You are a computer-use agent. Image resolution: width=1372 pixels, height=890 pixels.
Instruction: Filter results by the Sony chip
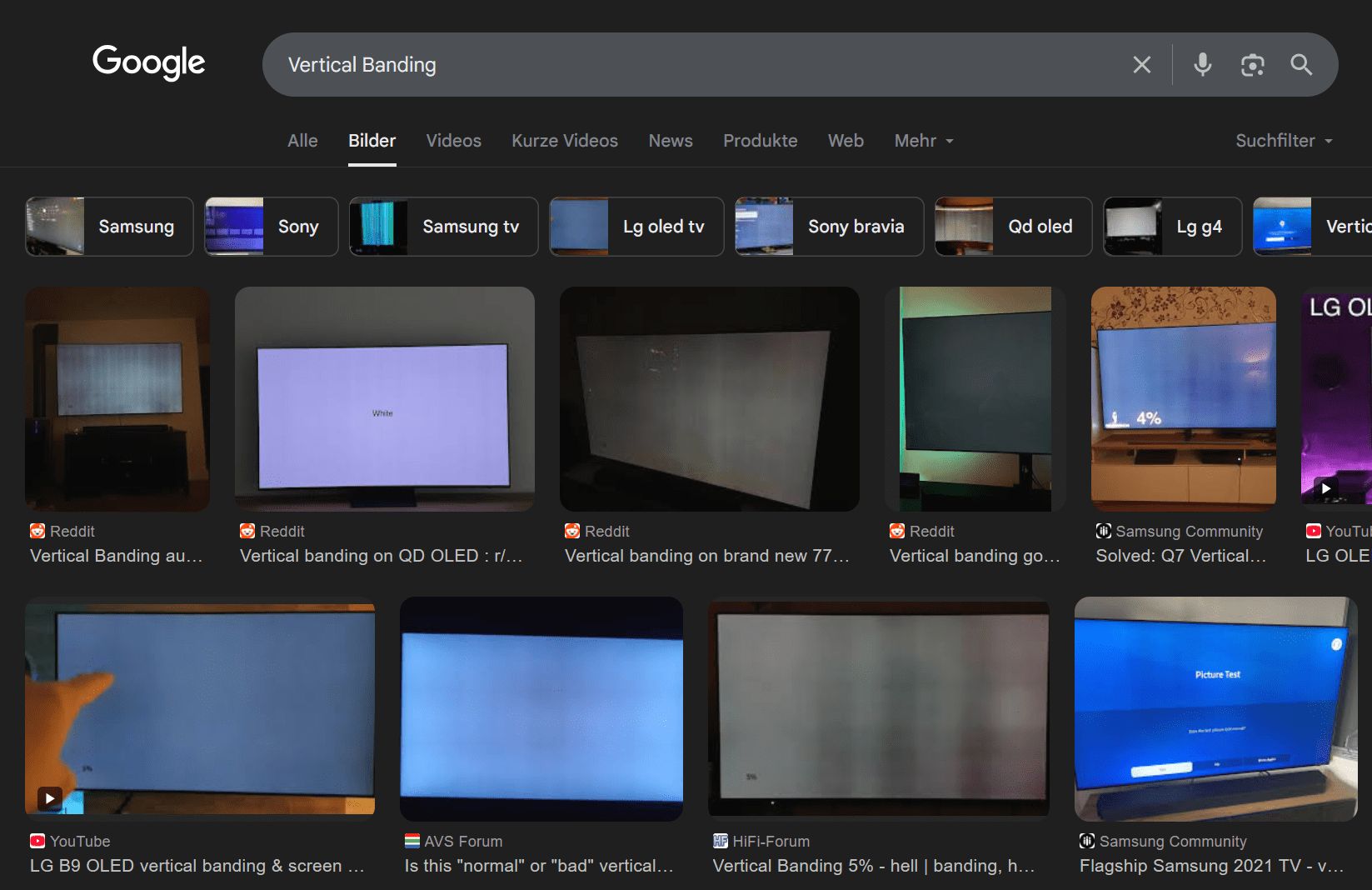click(272, 227)
